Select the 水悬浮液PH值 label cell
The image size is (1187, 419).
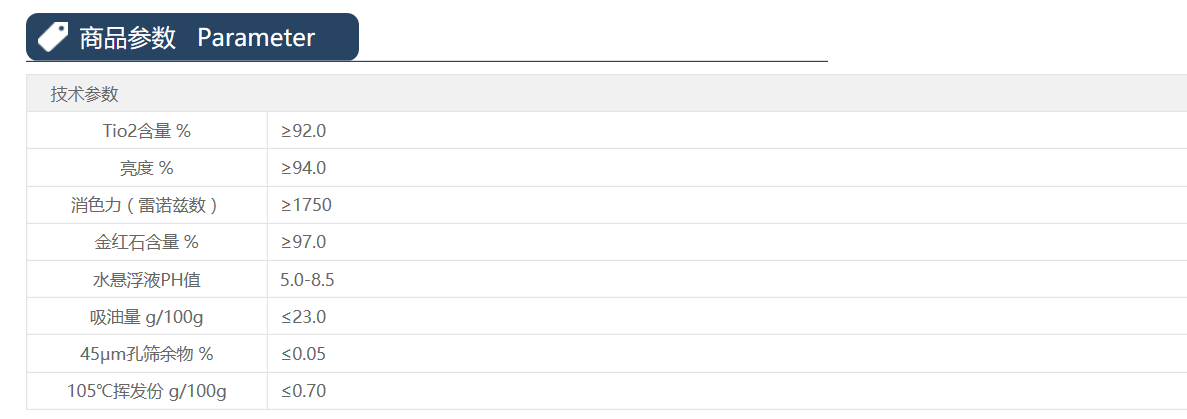point(147,280)
